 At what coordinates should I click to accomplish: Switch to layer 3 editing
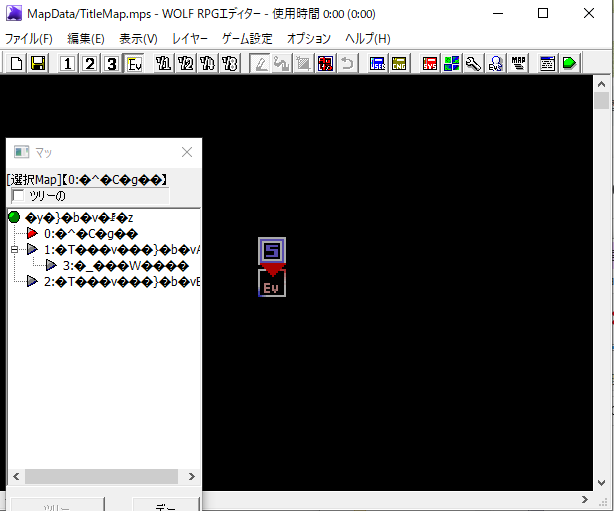click(x=112, y=63)
